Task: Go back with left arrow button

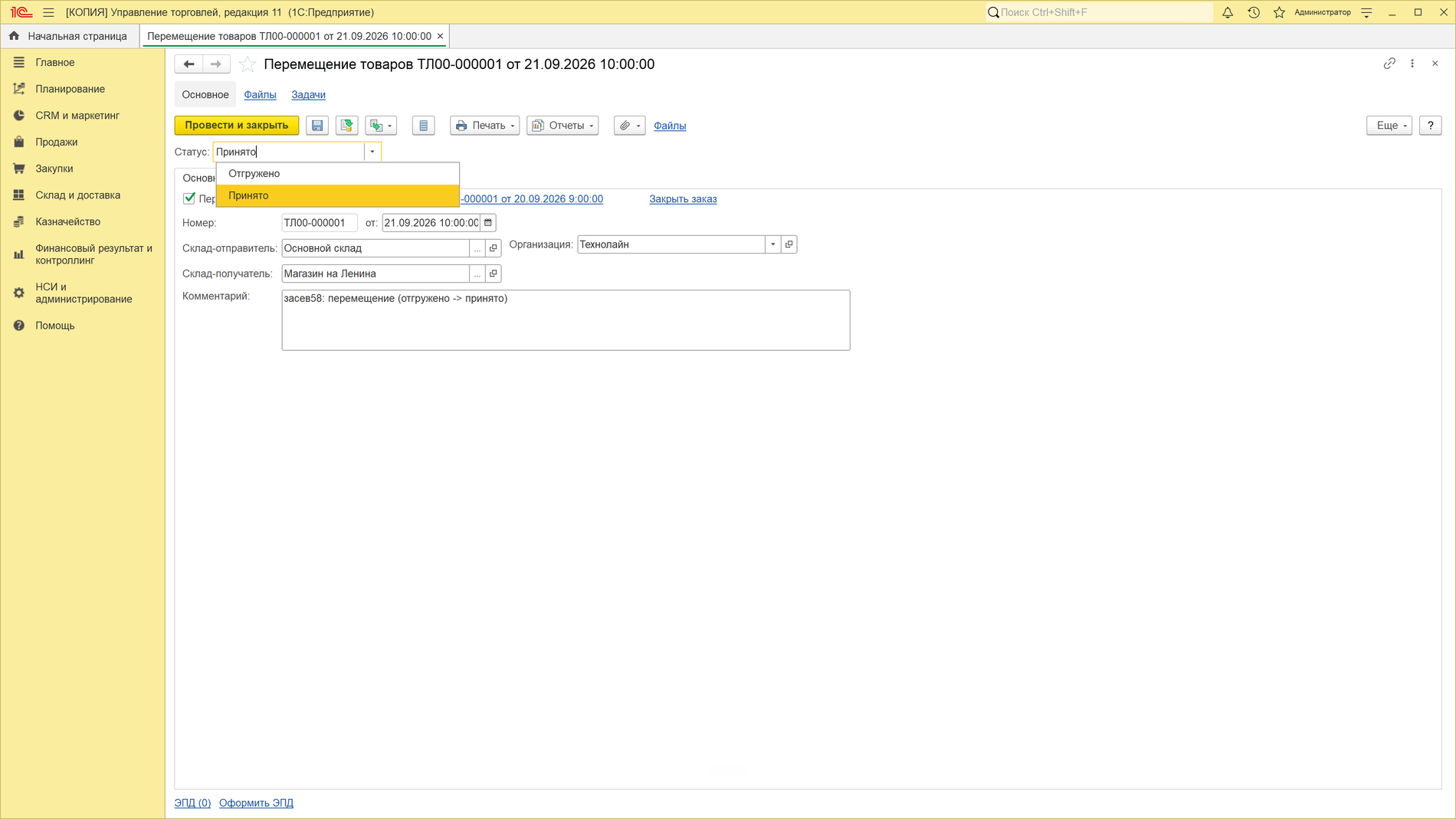Action: (x=189, y=64)
